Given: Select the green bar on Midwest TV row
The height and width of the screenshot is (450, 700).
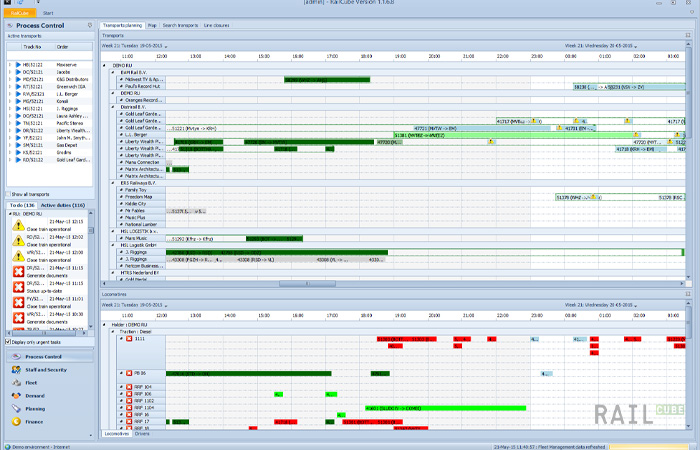Looking at the screenshot, I should click(327, 79).
